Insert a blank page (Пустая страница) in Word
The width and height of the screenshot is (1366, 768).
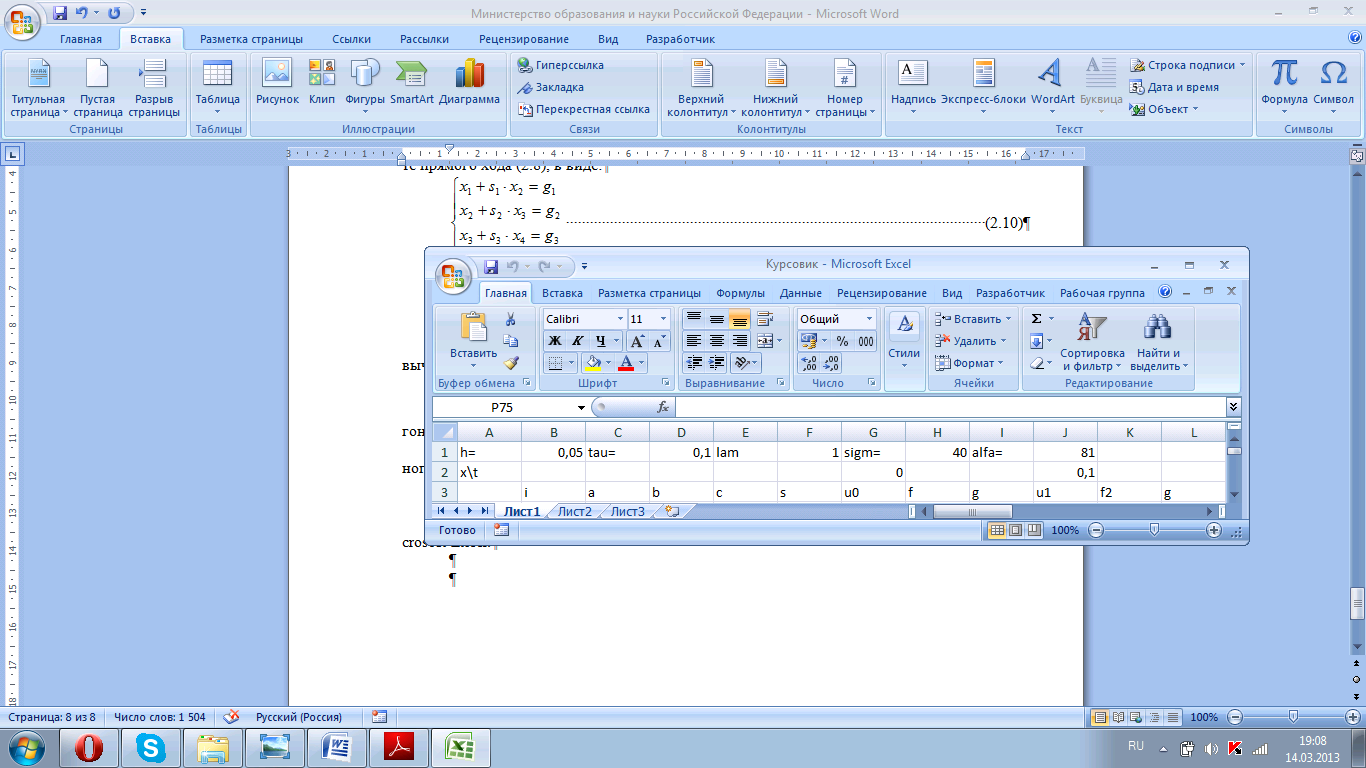coord(97,88)
